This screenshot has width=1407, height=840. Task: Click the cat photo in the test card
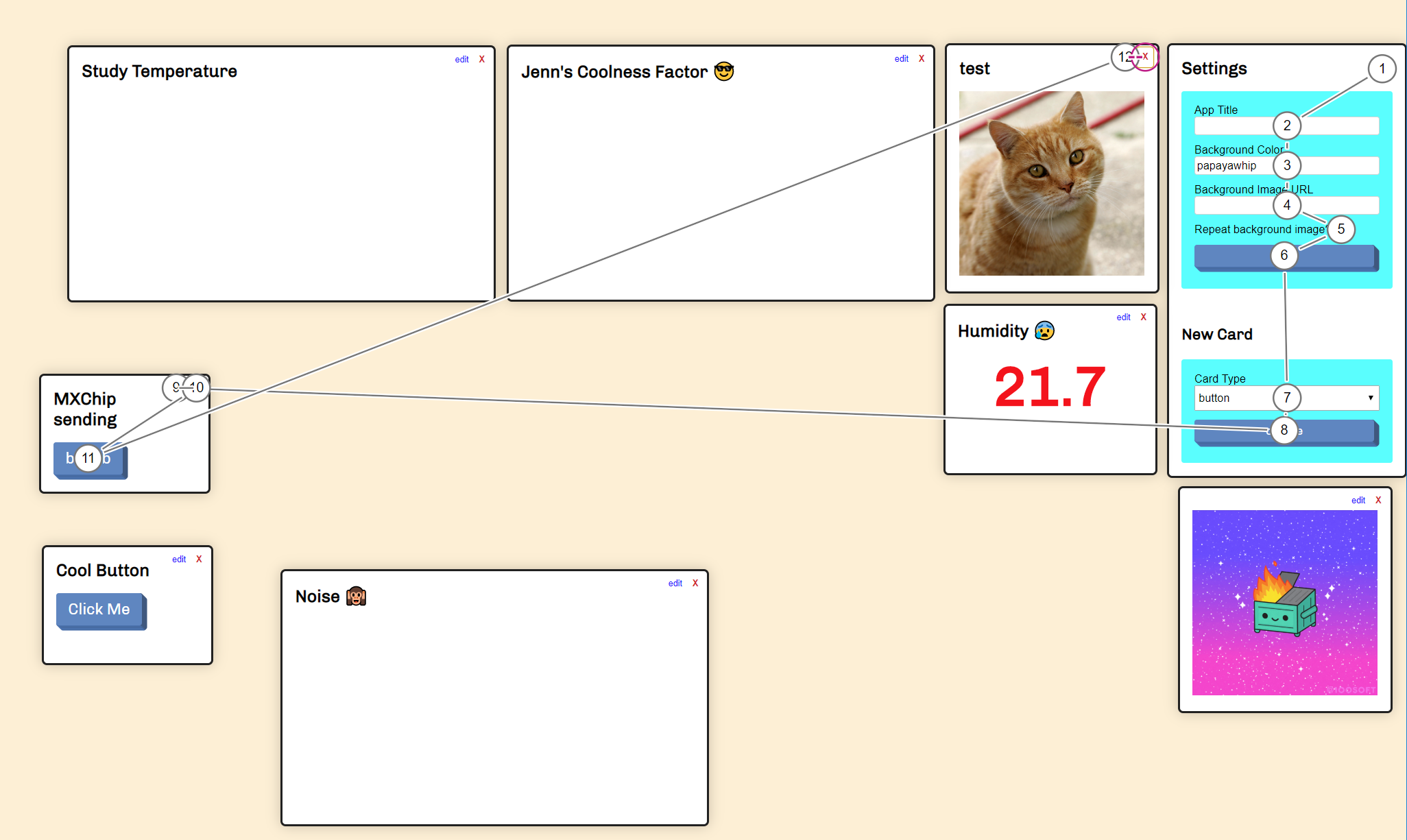pyautogui.click(x=1051, y=183)
